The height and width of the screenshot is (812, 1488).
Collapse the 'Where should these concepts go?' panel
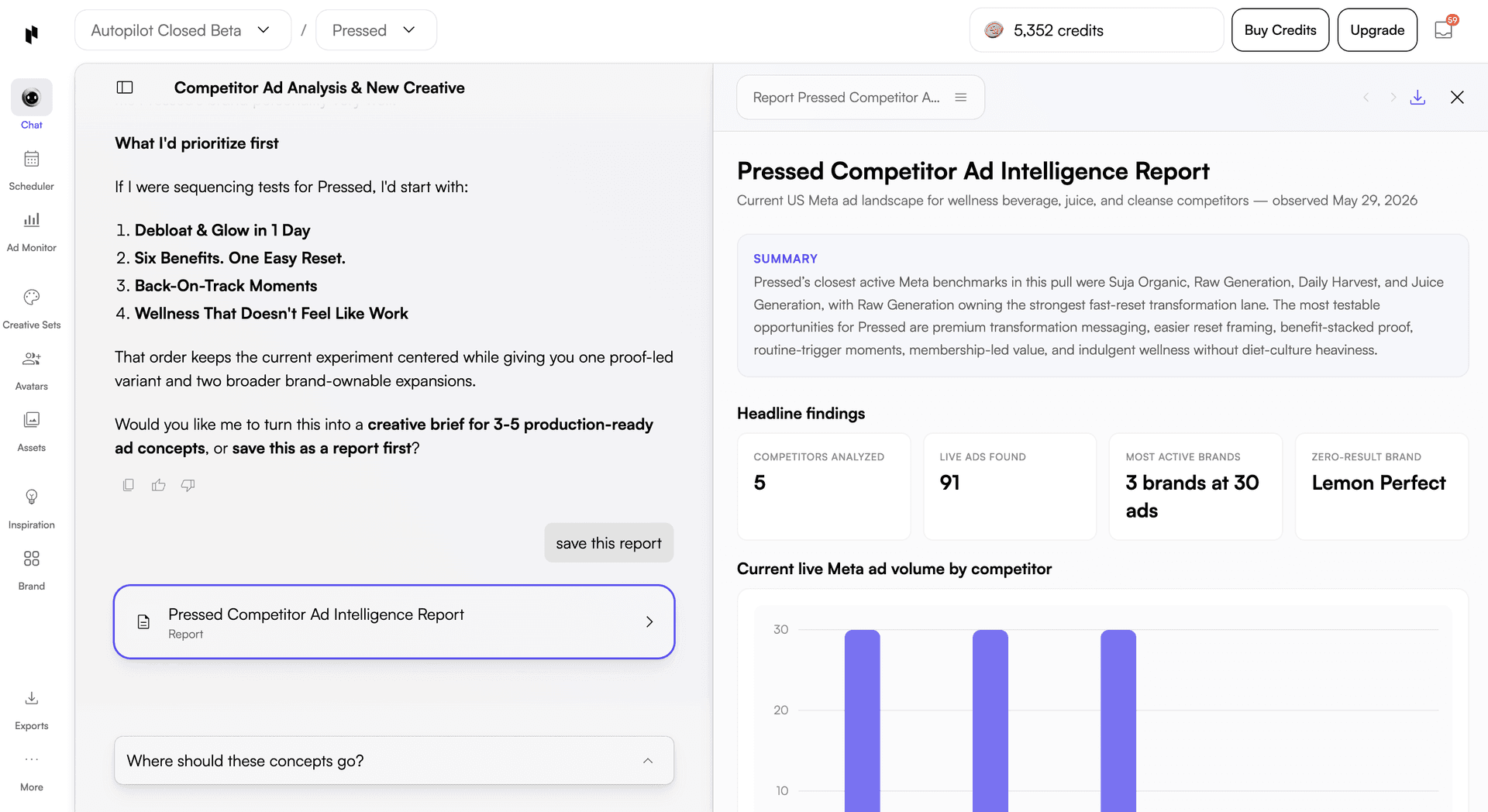[x=648, y=761]
